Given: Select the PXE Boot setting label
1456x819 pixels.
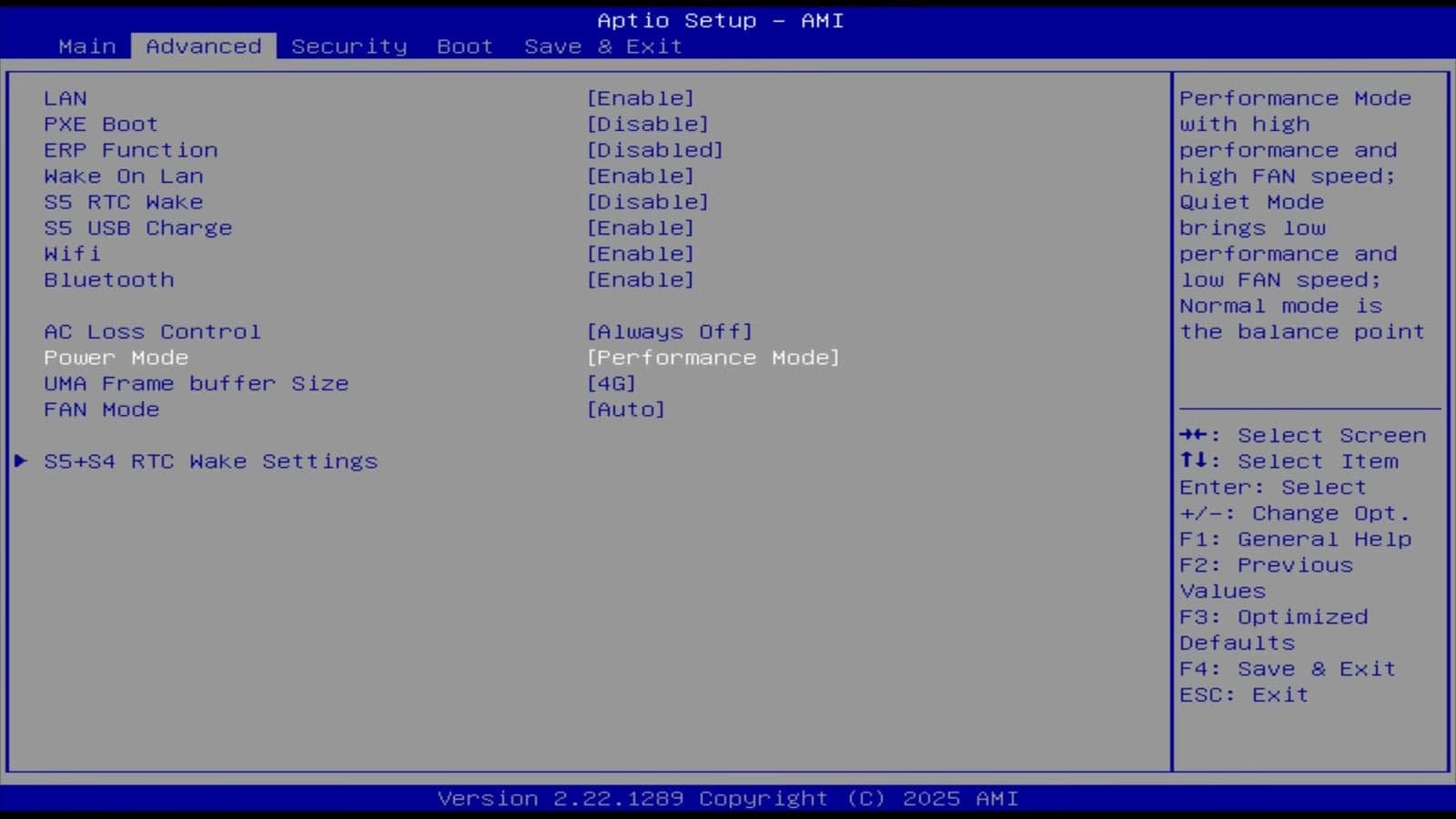Looking at the screenshot, I should pyautogui.click(x=101, y=124).
